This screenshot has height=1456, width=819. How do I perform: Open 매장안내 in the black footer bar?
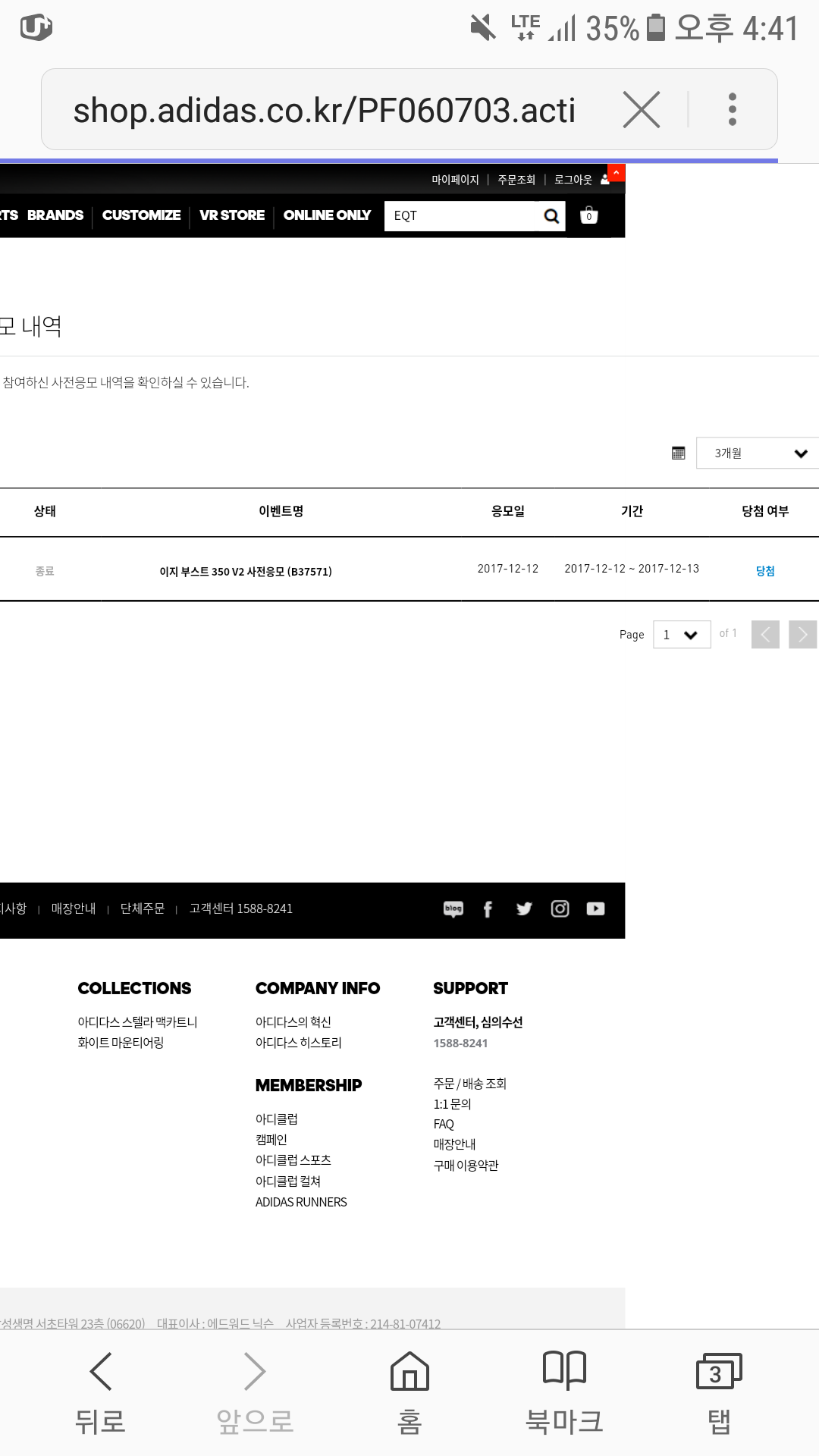click(74, 908)
